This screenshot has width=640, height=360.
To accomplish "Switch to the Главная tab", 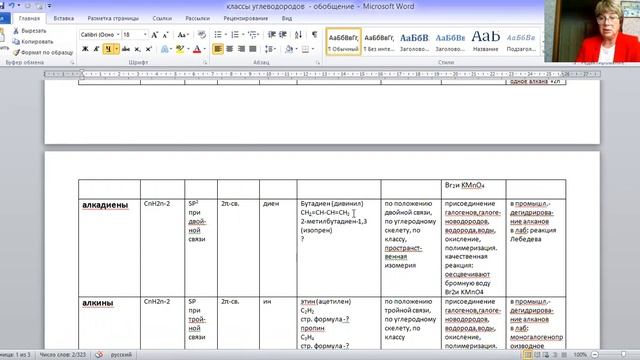I will point(29,18).
